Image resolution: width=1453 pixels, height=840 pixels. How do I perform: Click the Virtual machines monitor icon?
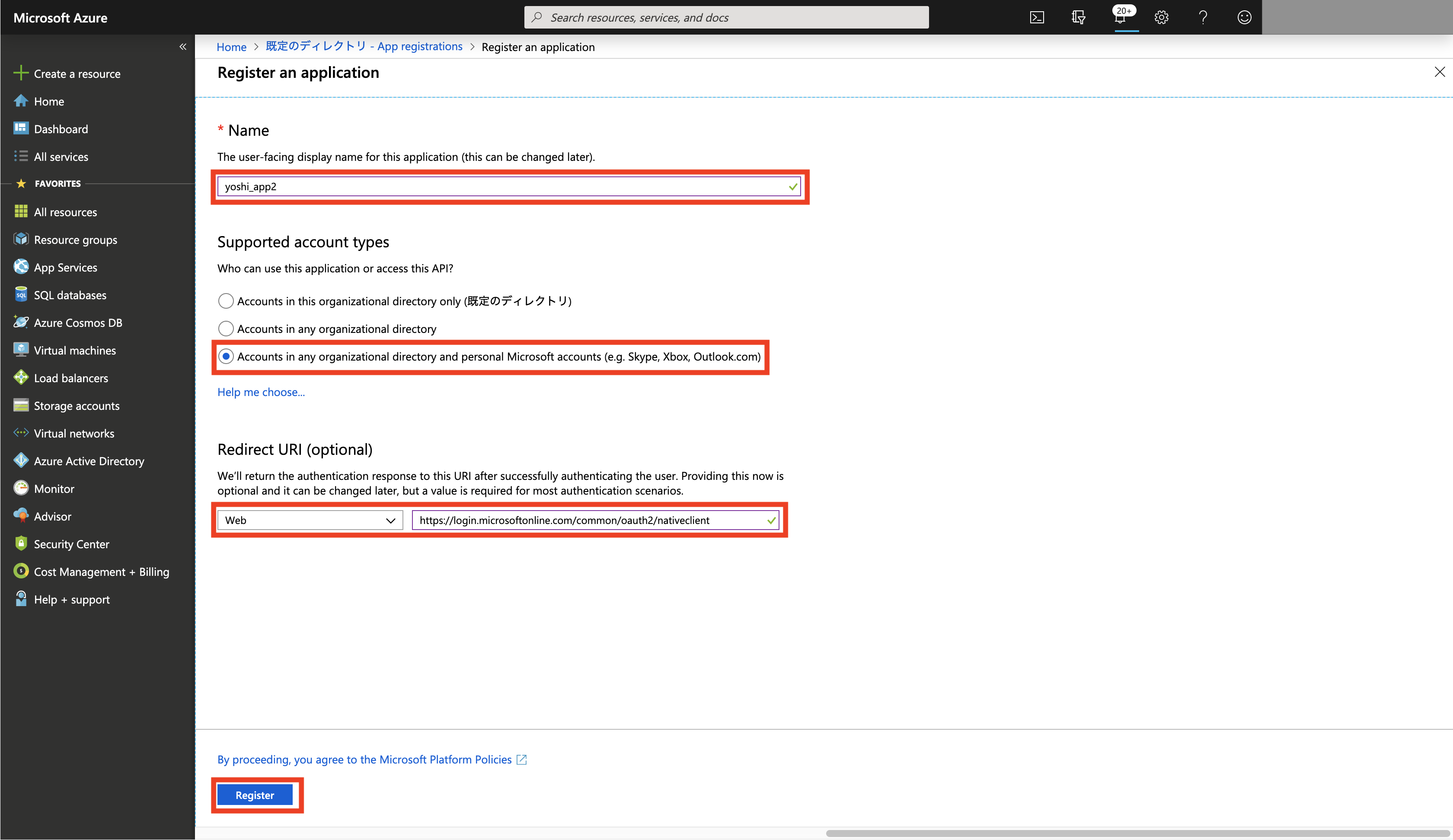[x=21, y=349]
